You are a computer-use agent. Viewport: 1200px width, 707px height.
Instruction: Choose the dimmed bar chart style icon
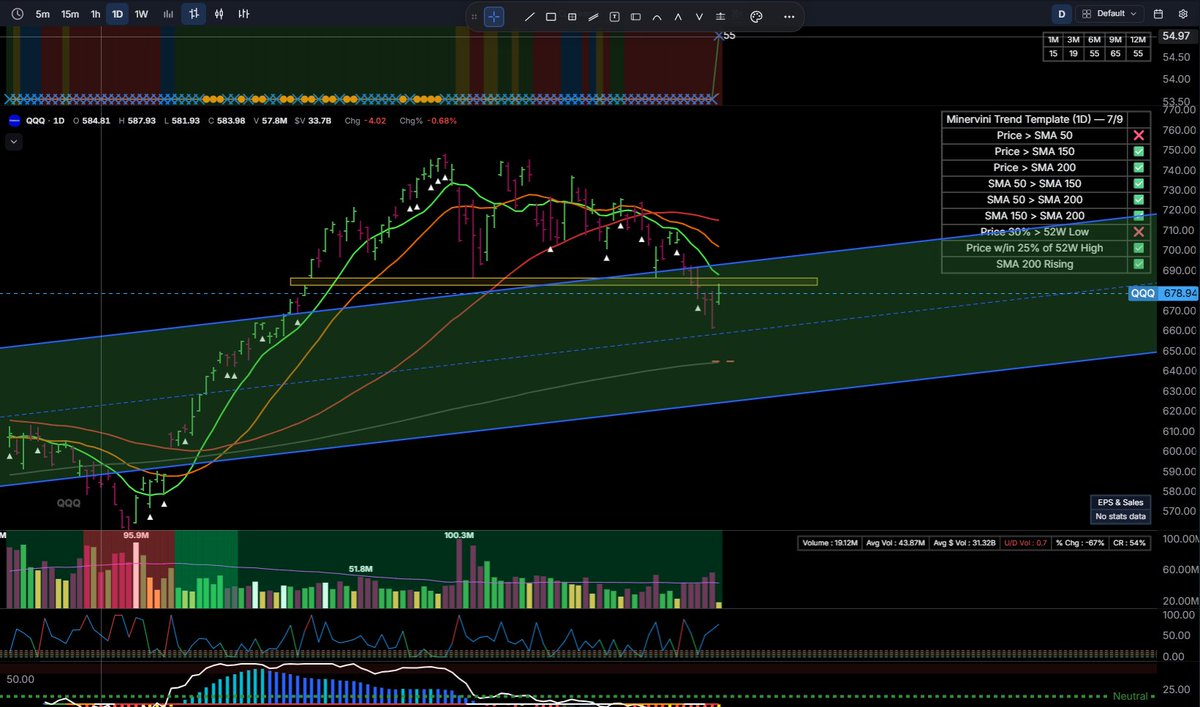tap(170, 15)
